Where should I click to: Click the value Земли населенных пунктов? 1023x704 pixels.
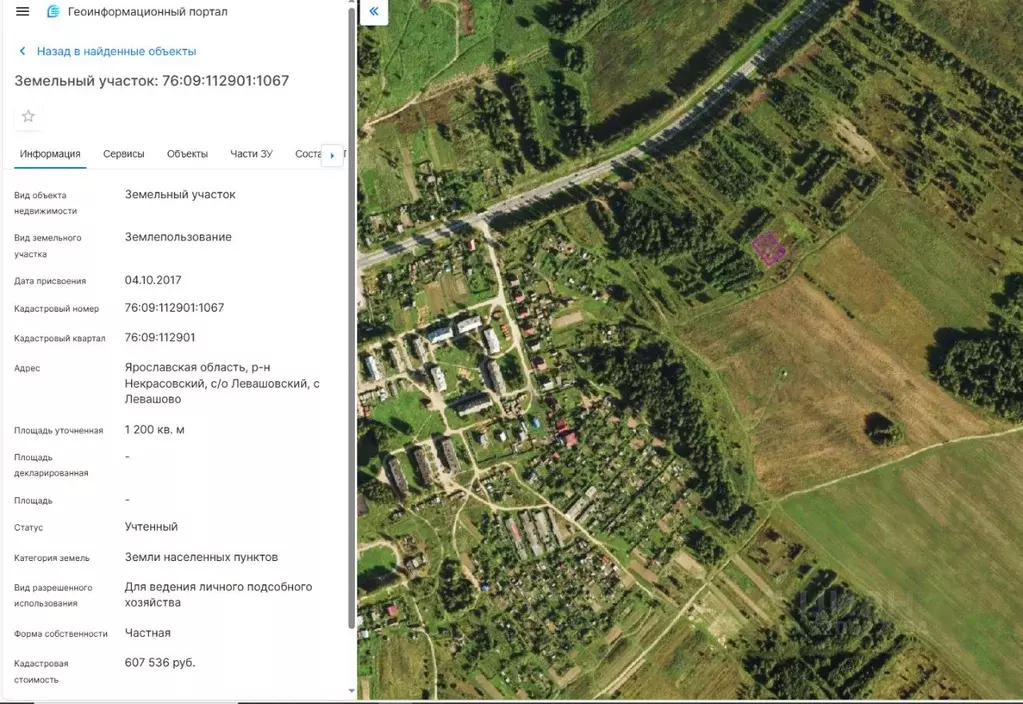click(x=201, y=557)
